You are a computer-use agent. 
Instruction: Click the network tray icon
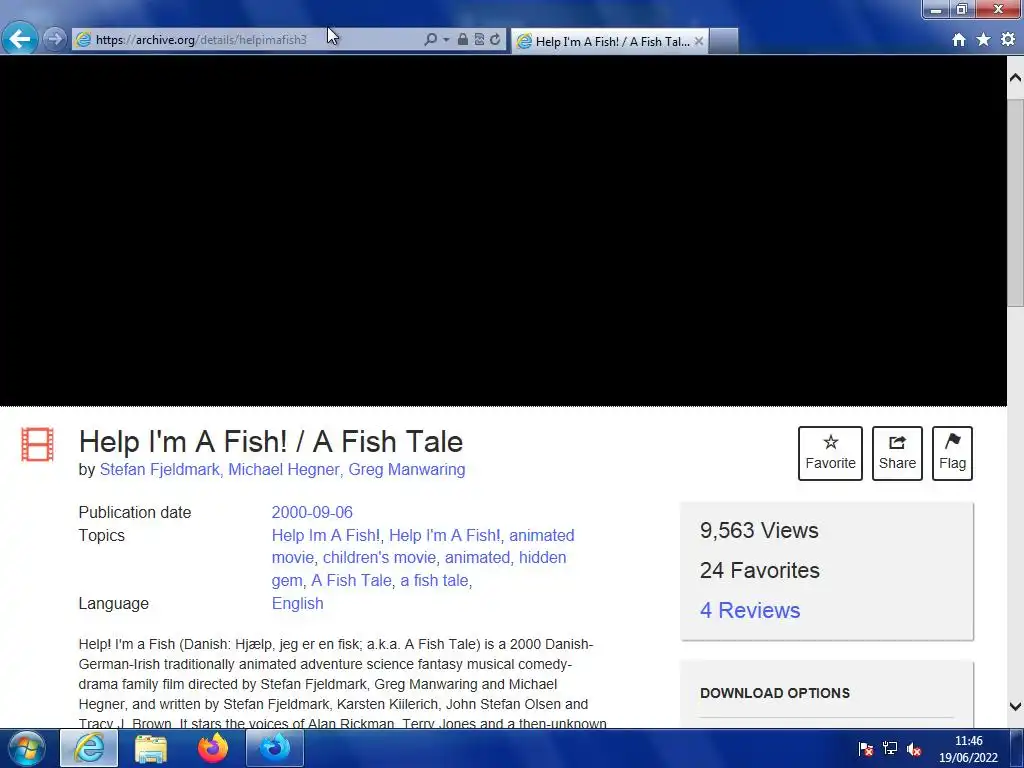[889, 749]
